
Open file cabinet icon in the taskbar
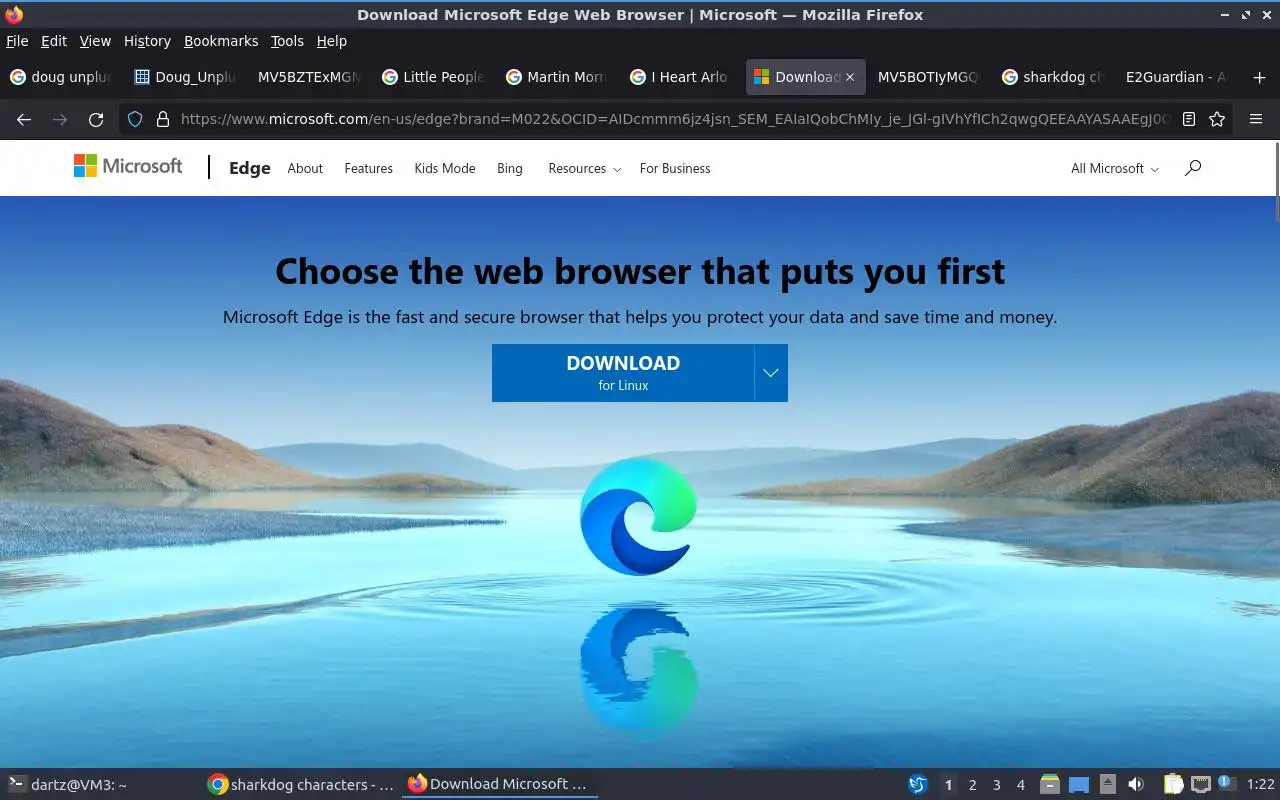click(1049, 785)
